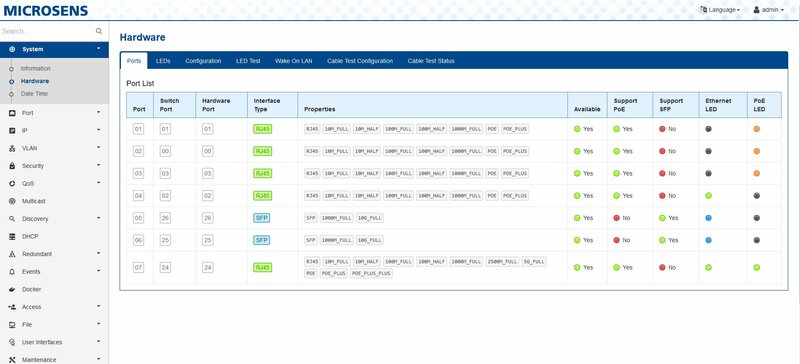Open the Language dropdown
The image size is (800, 364).
point(719,10)
